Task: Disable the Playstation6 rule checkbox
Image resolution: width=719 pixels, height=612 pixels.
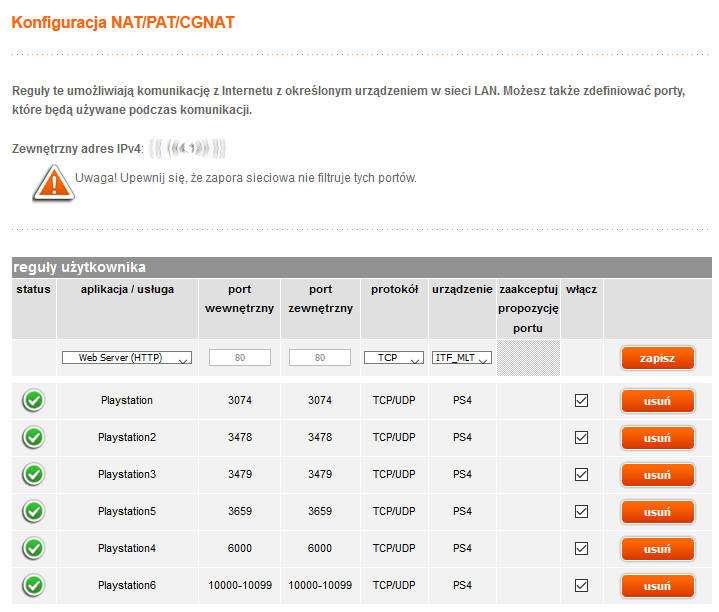Action: tap(581, 585)
